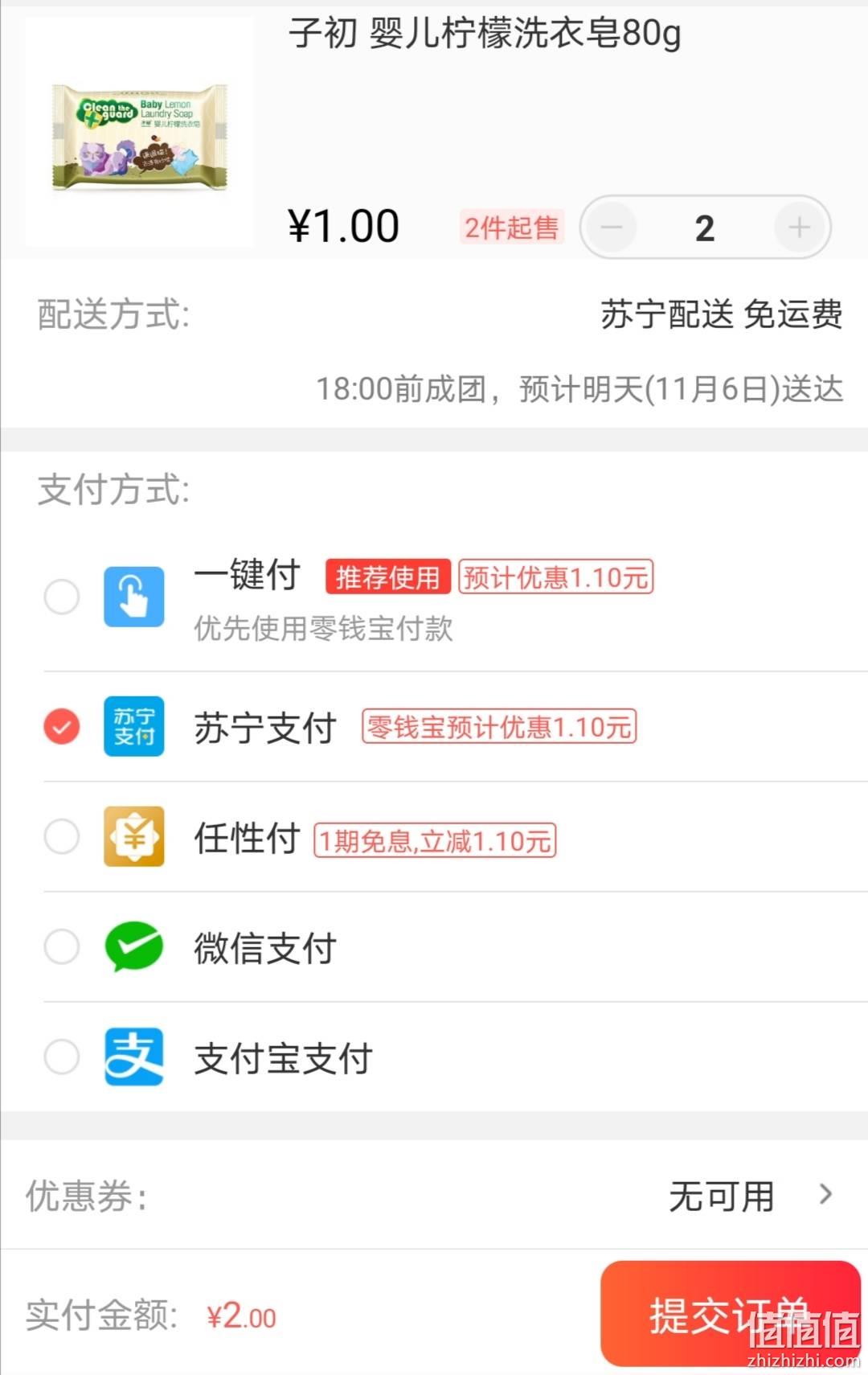Submit order with 提交订单 button
Image resolution: width=868 pixels, height=1375 pixels.
pyautogui.click(x=731, y=1314)
